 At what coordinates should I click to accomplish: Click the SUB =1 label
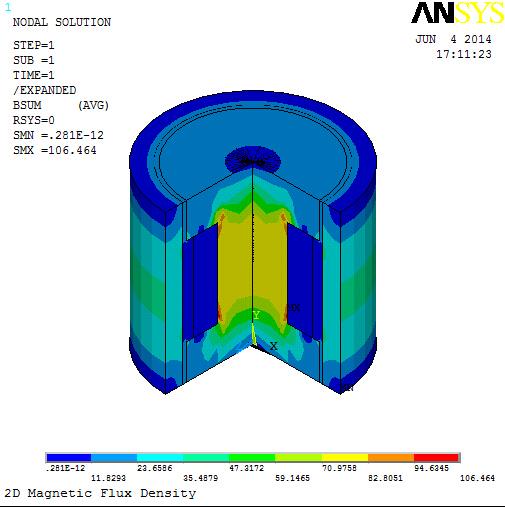tap(34, 60)
